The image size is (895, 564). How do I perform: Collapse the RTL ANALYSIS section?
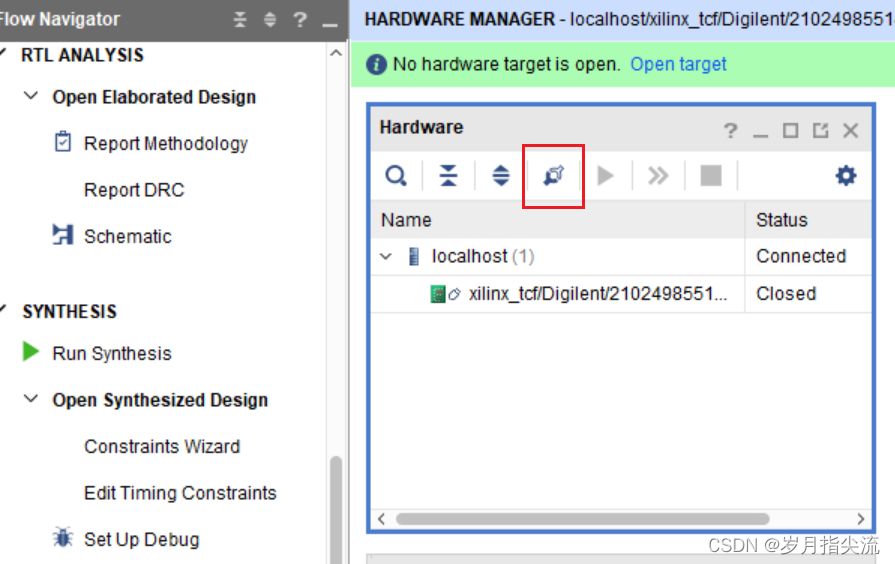tap(3, 54)
